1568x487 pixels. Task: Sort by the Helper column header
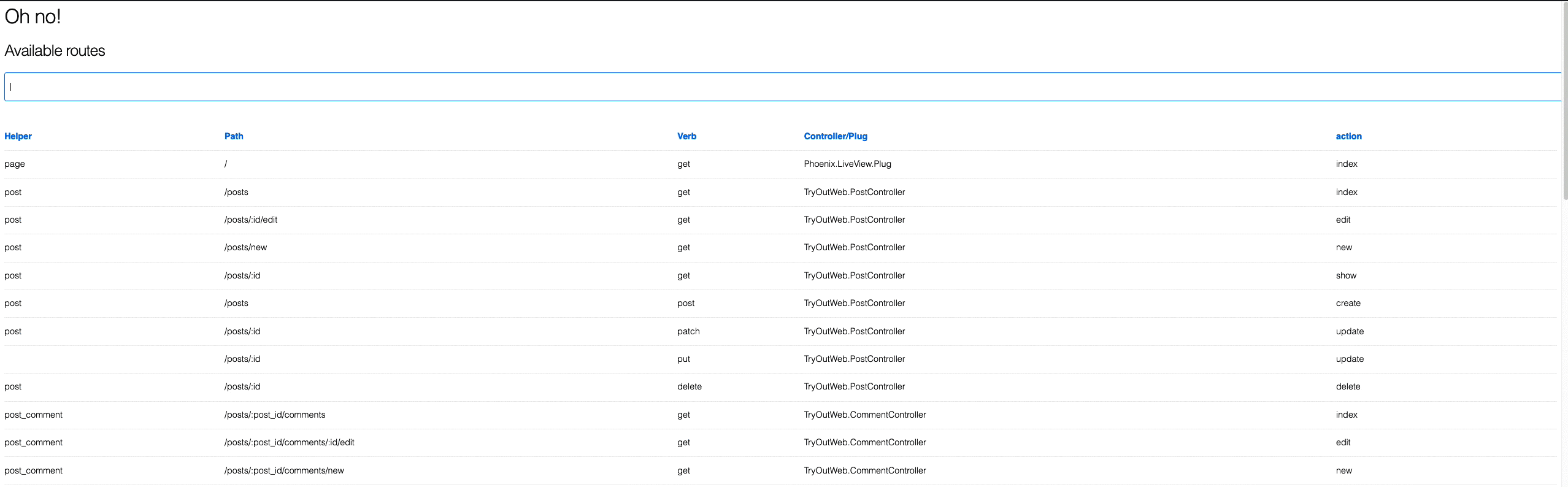tap(18, 136)
